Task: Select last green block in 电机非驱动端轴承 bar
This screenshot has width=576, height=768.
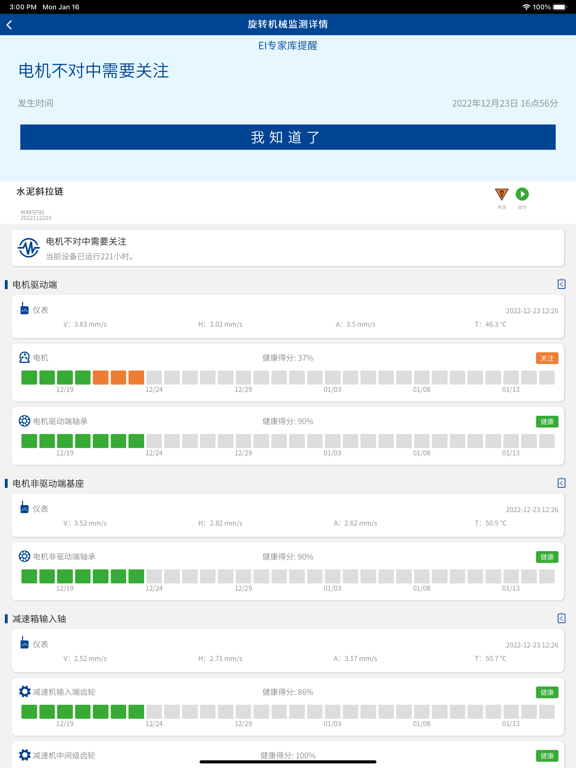Action: pos(136,576)
